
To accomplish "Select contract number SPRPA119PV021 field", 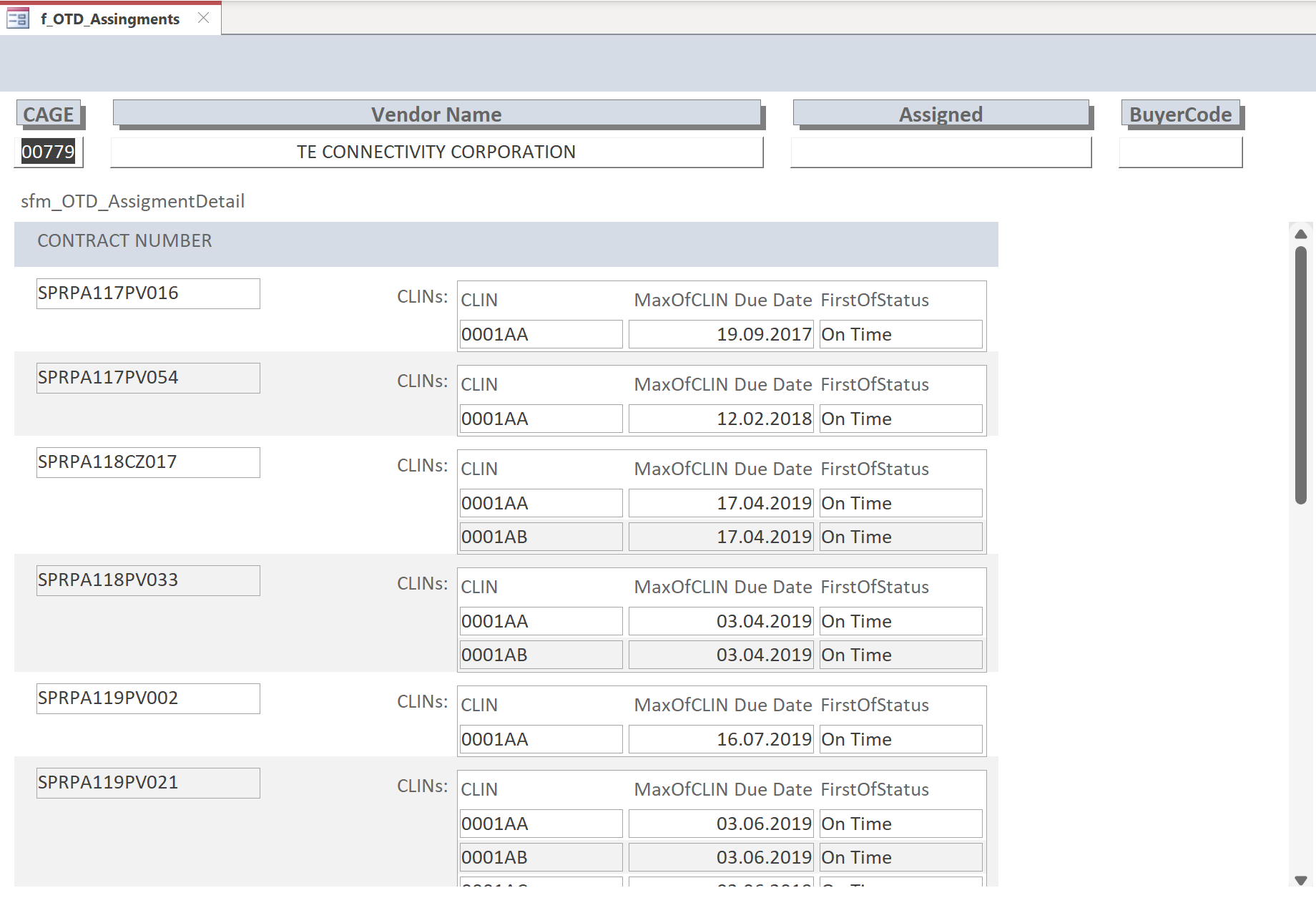I will pyautogui.click(x=148, y=783).
